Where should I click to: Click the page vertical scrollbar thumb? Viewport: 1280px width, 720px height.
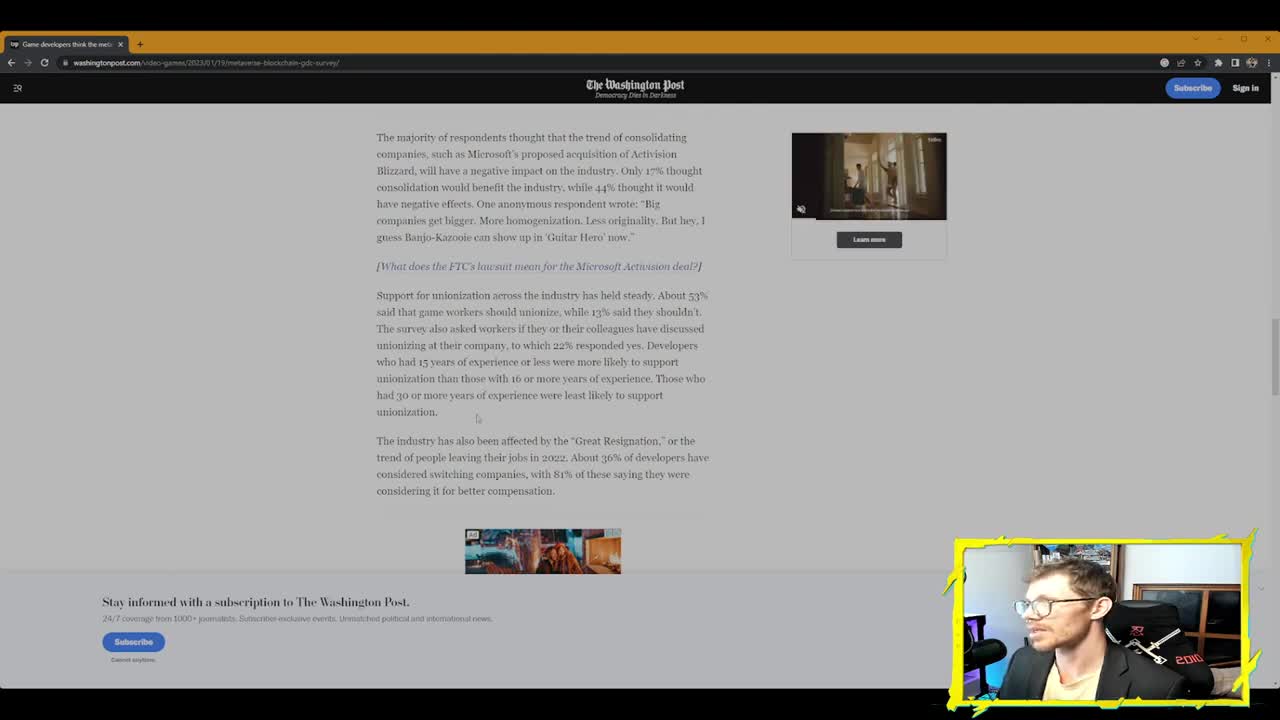(1274, 357)
